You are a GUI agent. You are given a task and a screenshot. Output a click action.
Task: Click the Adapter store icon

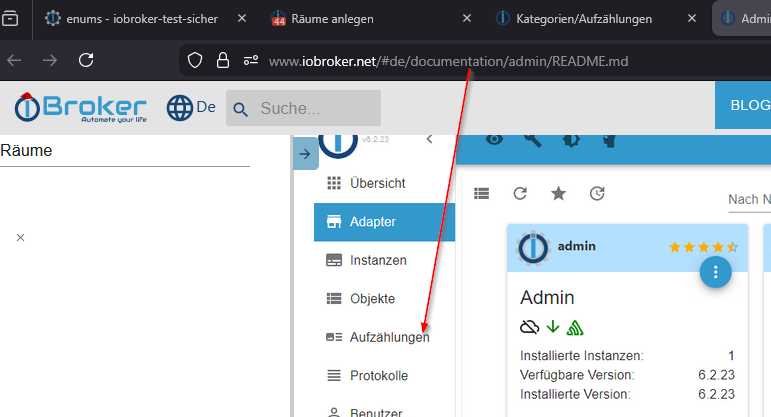pyautogui.click(x=334, y=222)
